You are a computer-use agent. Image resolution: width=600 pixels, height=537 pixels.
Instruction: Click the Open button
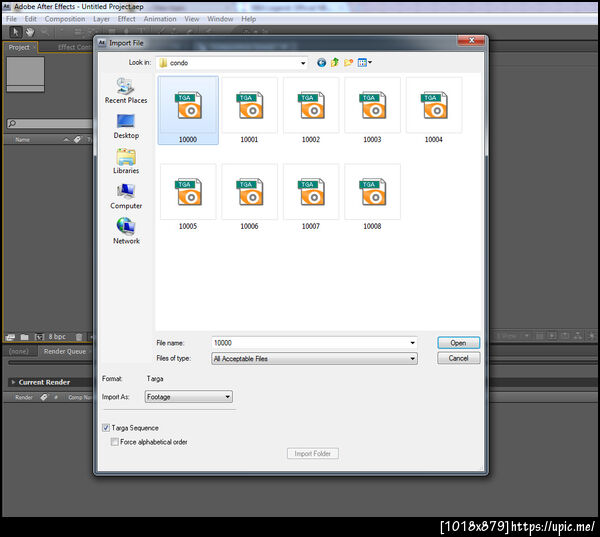pyautogui.click(x=458, y=343)
